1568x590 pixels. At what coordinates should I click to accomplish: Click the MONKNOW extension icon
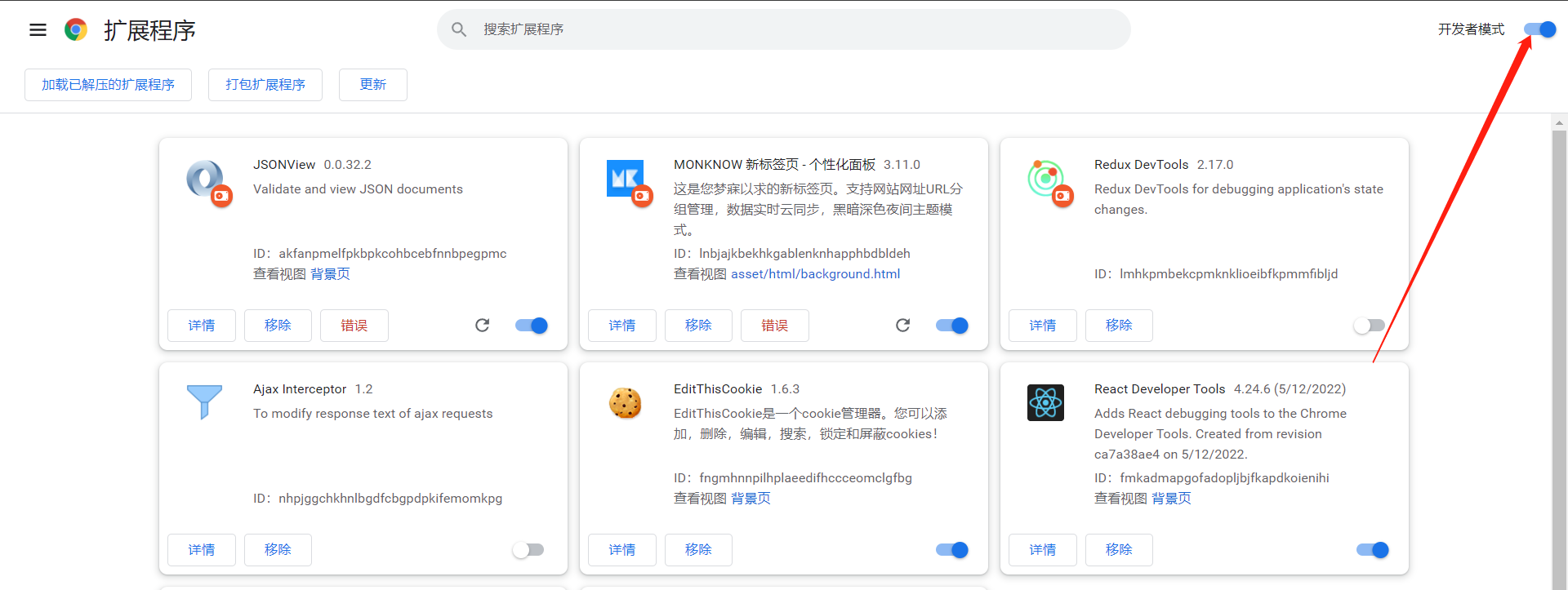coord(629,183)
